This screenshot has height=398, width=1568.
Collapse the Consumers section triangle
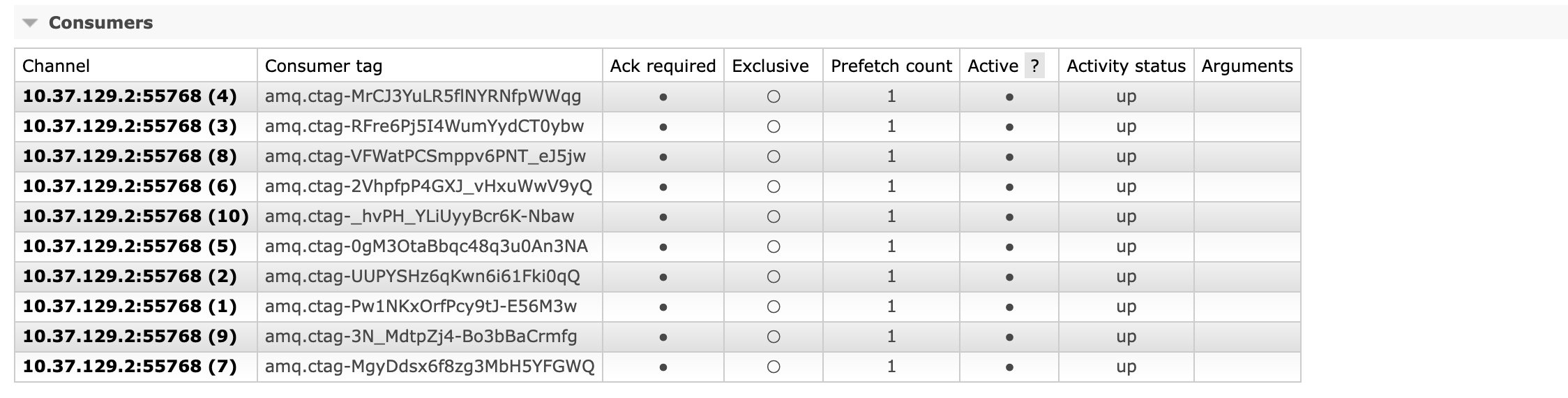point(29,23)
